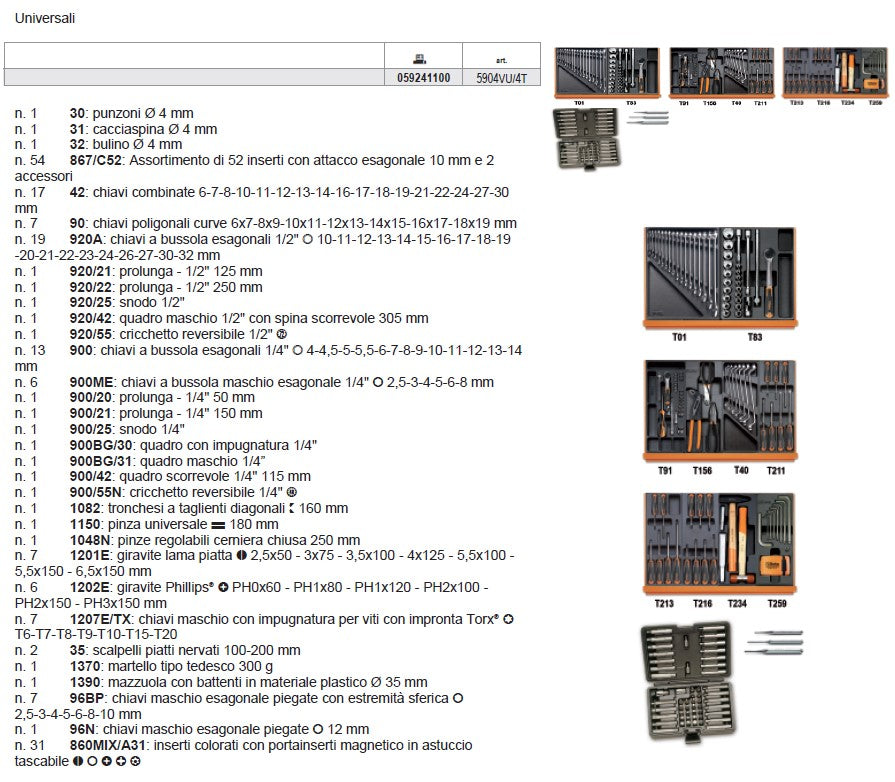
Task: Click the slotted blade symbol in 1201E line
Action: pyautogui.click(x=241, y=555)
